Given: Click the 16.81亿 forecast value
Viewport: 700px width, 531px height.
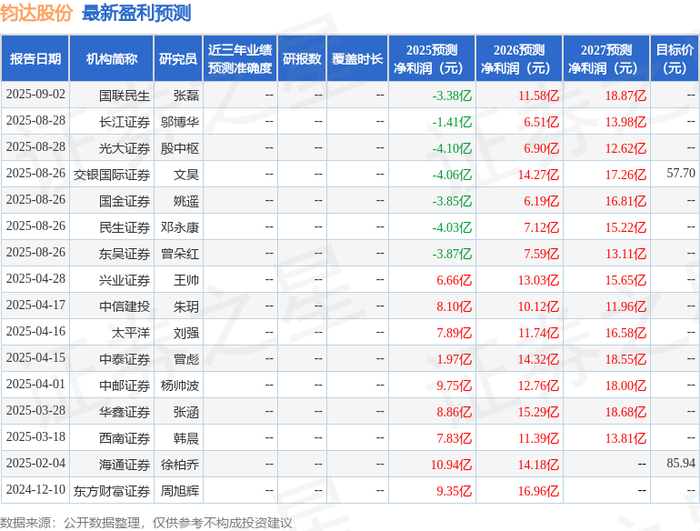Looking at the screenshot, I should click(x=625, y=201).
